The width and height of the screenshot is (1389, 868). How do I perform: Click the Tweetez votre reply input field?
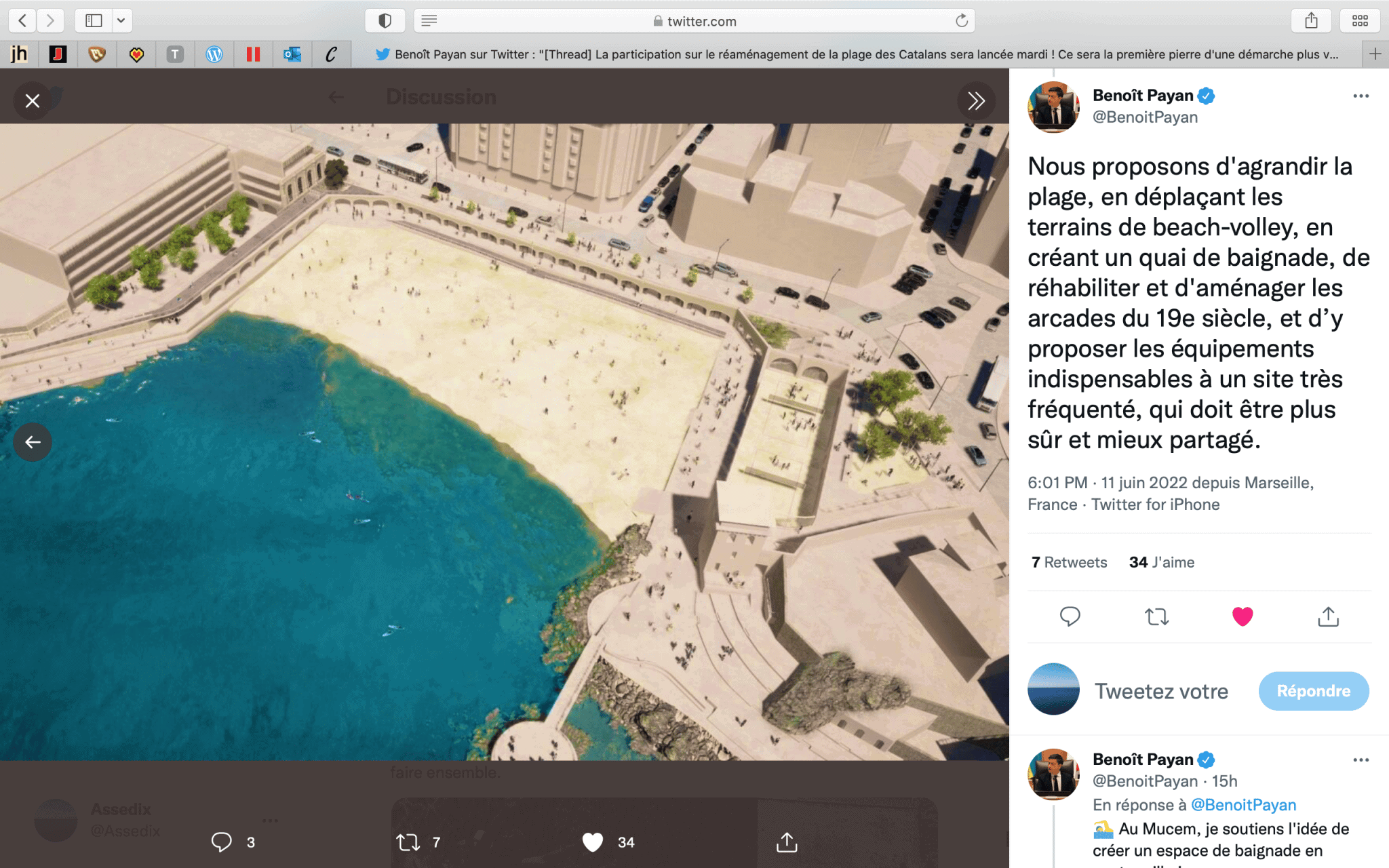click(1161, 691)
